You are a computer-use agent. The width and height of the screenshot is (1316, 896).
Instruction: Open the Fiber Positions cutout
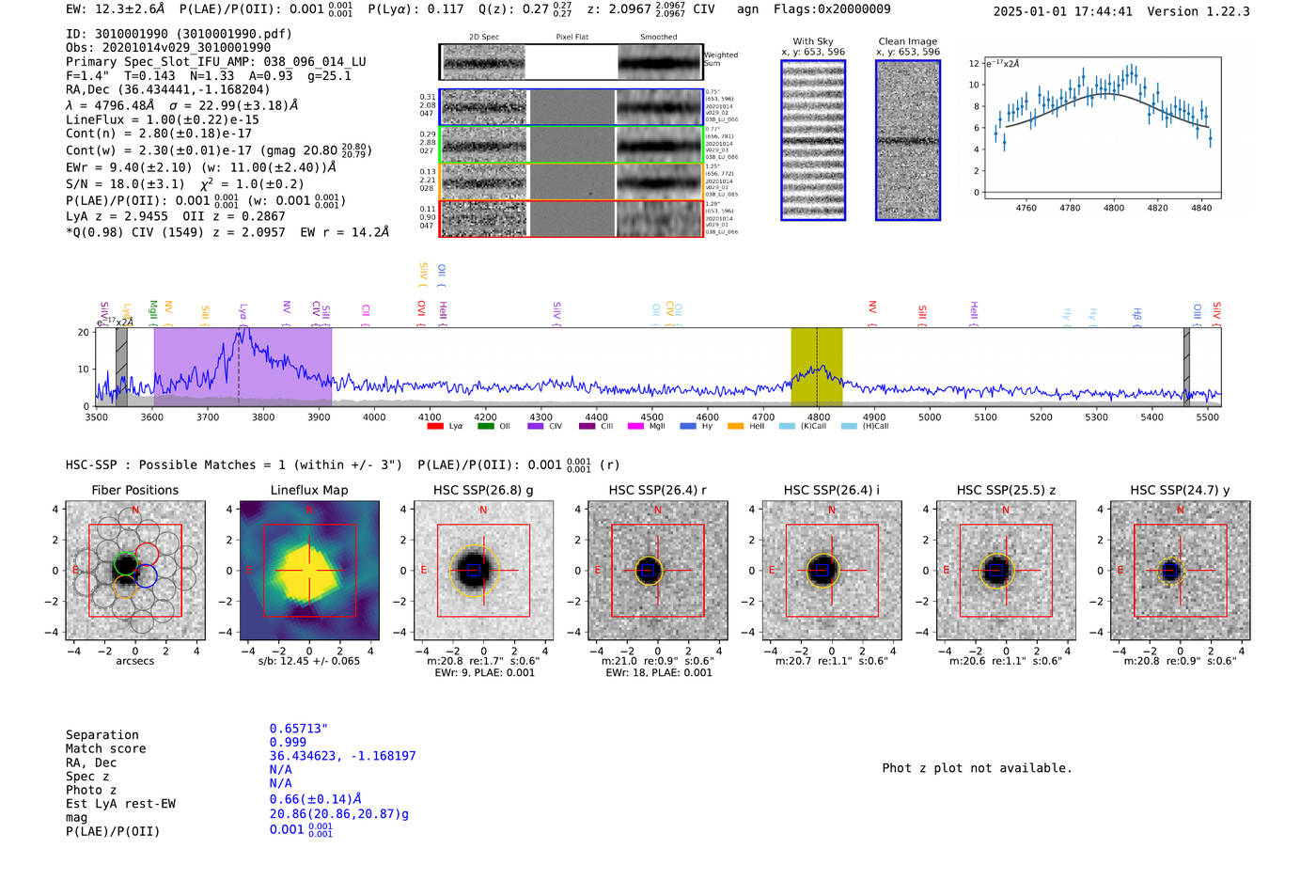point(135,570)
